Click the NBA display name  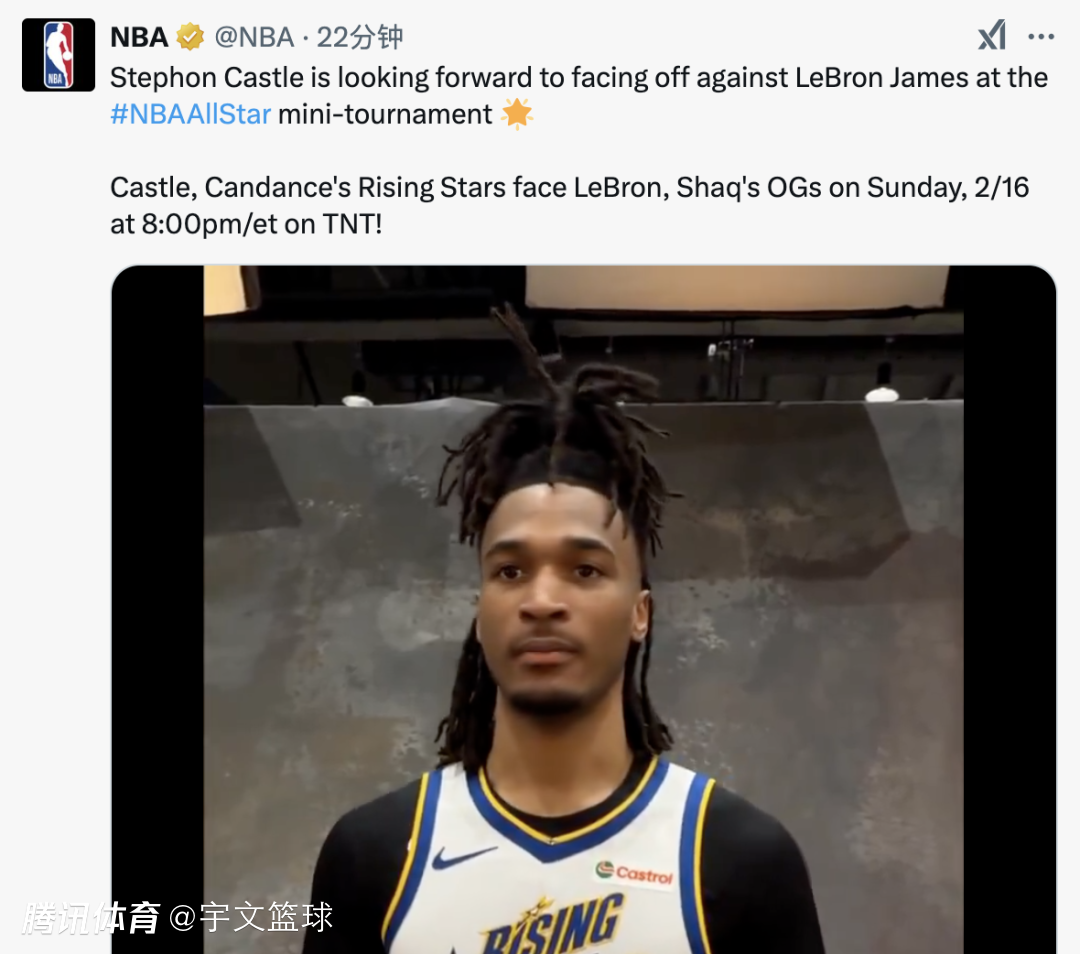(139, 37)
